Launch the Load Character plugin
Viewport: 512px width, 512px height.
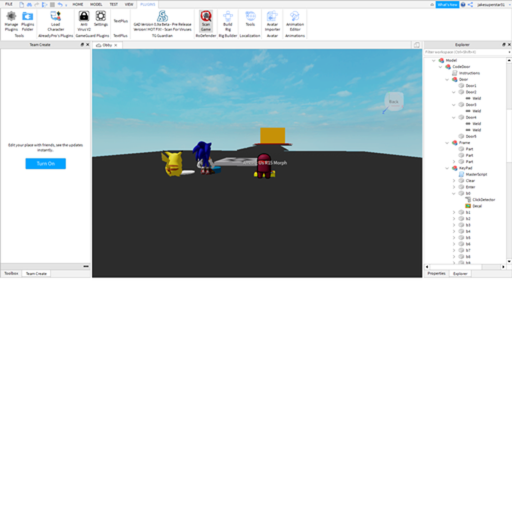click(56, 21)
